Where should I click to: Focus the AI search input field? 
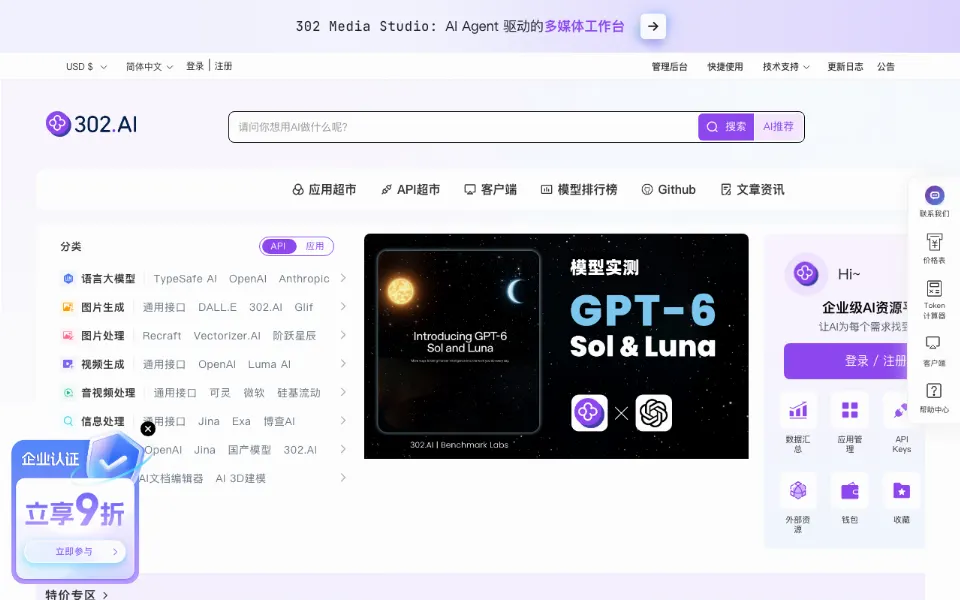[x=463, y=127]
